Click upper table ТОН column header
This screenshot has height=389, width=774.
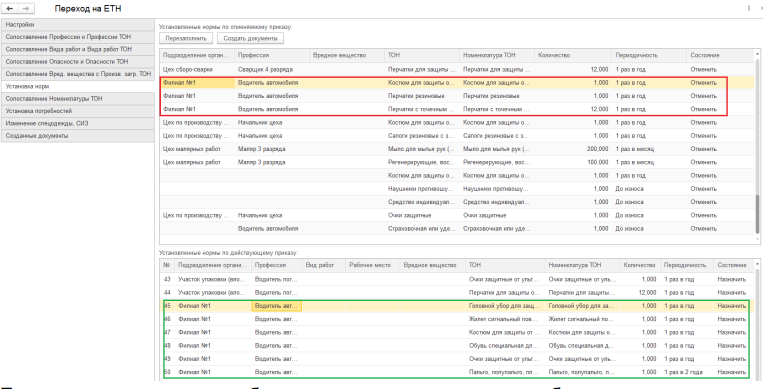[422, 55]
